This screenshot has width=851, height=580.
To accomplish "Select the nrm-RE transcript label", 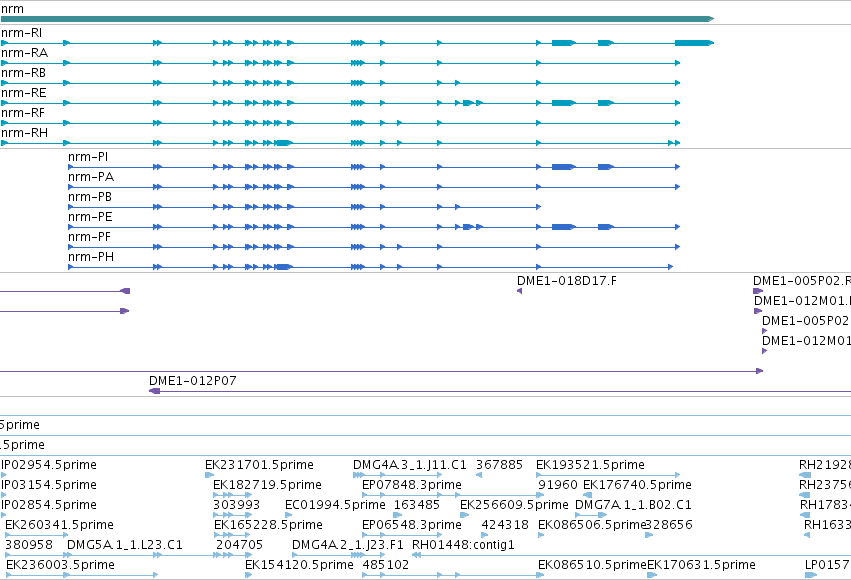I will [23, 93].
